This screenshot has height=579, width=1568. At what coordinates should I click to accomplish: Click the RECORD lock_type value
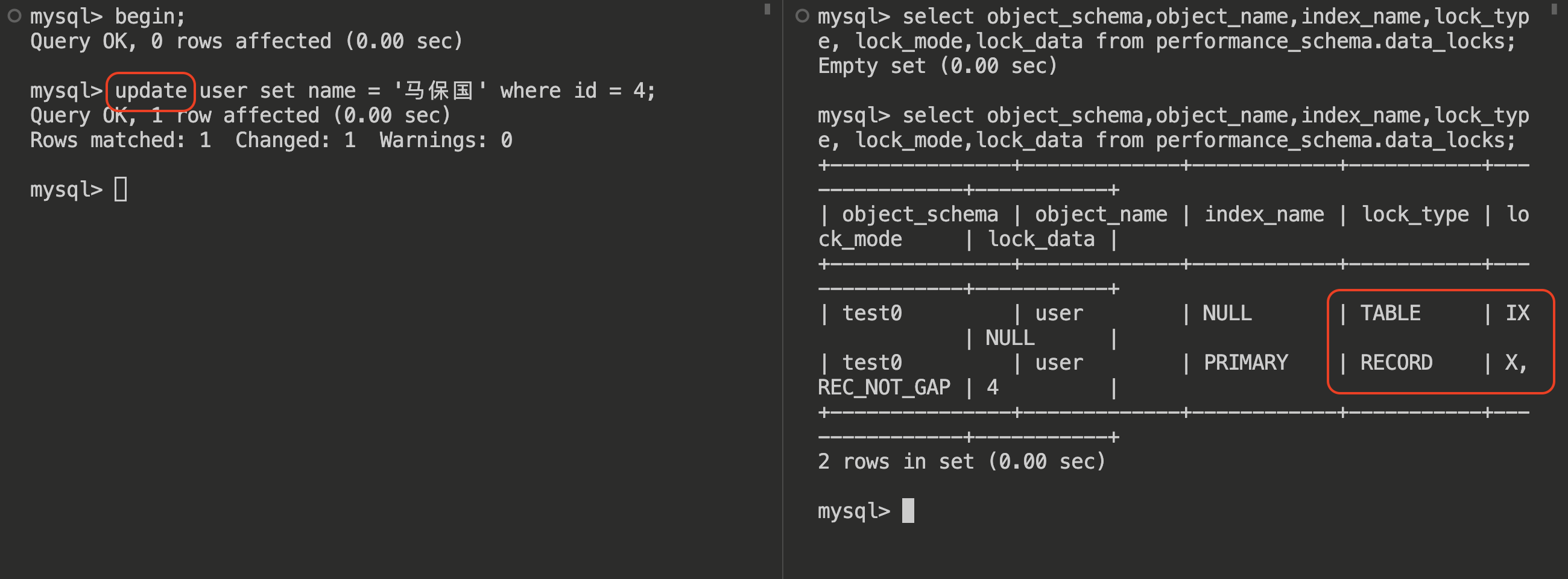tap(1396, 363)
